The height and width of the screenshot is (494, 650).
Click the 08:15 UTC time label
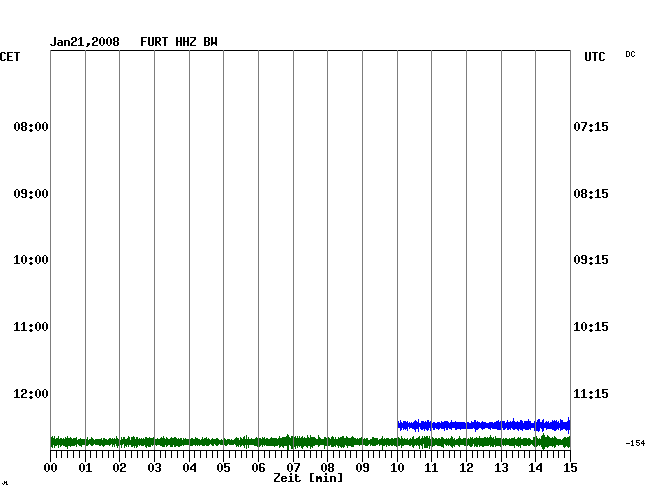click(x=591, y=194)
